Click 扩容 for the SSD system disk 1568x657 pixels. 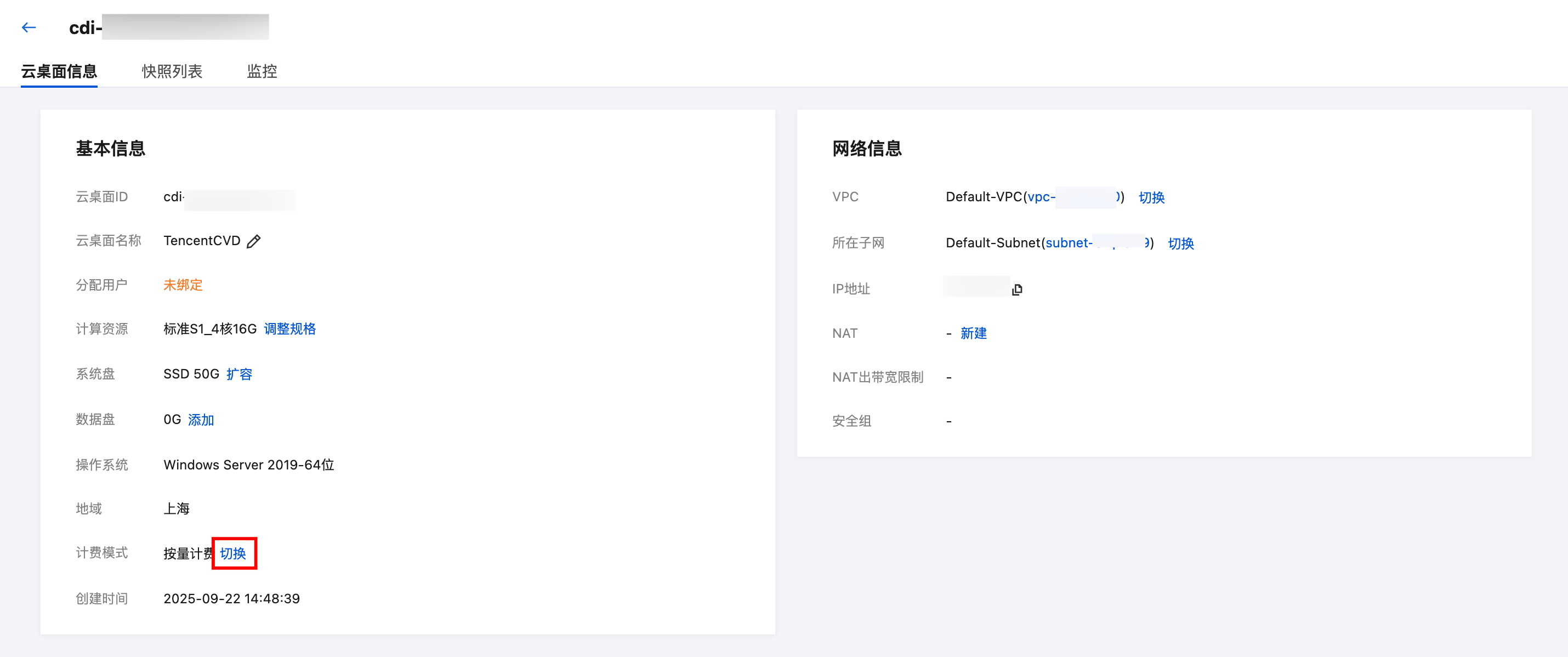tap(238, 374)
